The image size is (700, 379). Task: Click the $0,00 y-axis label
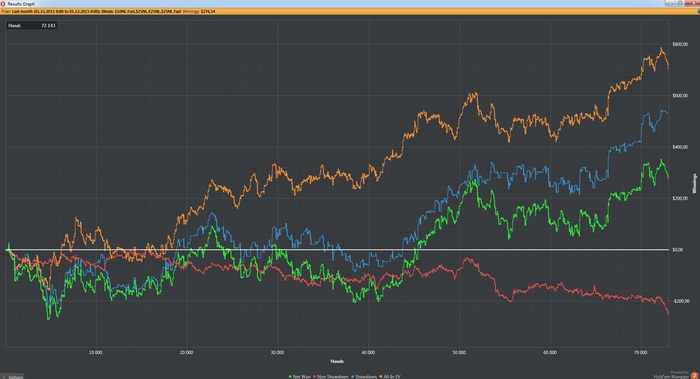point(678,250)
